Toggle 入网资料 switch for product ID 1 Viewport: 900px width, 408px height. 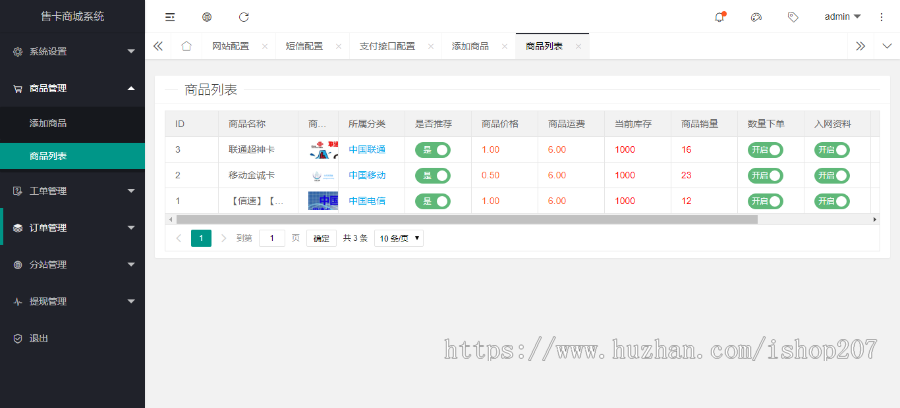(x=832, y=201)
